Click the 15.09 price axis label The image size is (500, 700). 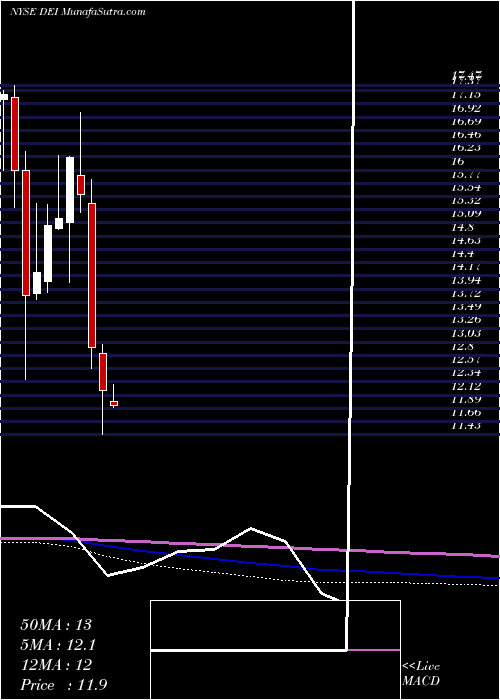[x=466, y=213]
